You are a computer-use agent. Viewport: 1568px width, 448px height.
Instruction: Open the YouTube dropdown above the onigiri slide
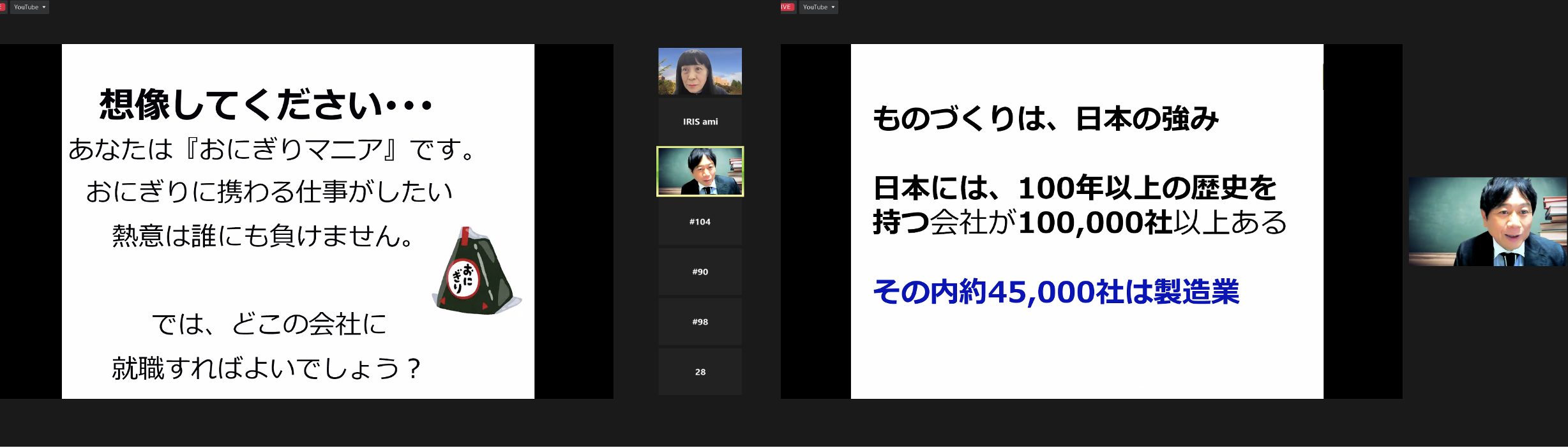point(29,7)
